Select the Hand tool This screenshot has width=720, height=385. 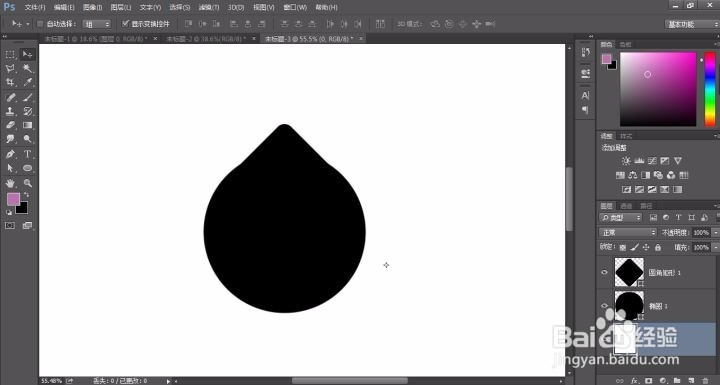pyautogui.click(x=10, y=183)
